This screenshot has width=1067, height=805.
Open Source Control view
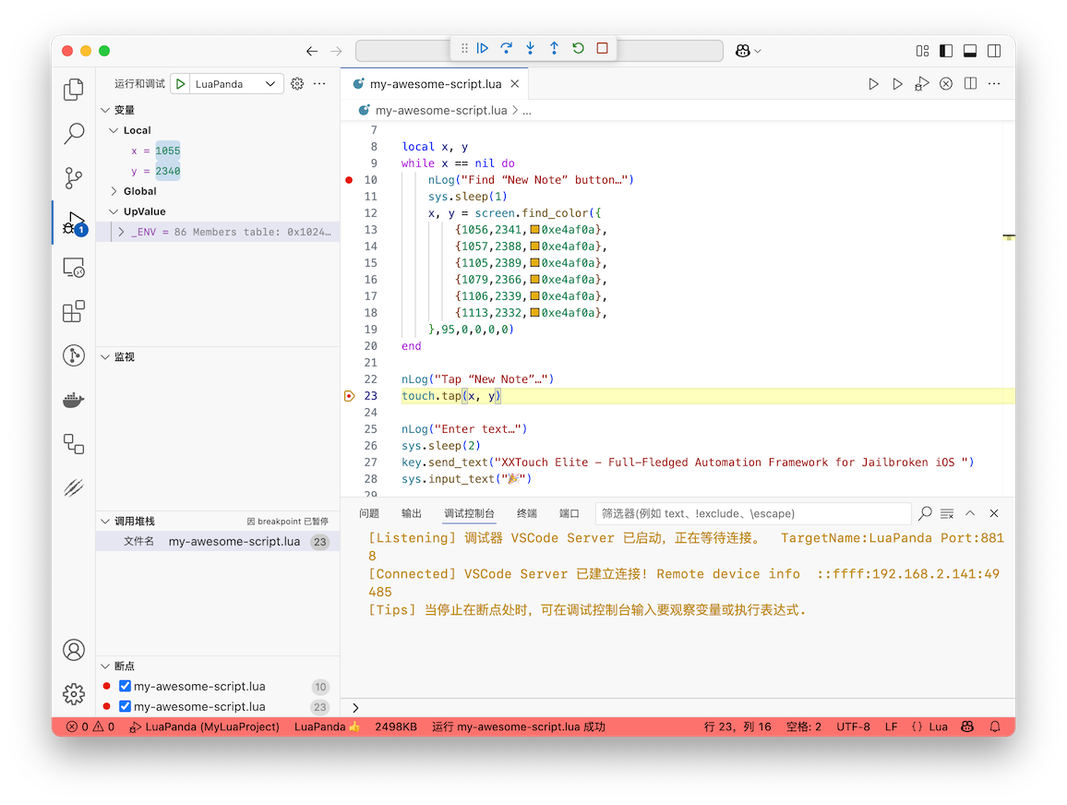(74, 178)
